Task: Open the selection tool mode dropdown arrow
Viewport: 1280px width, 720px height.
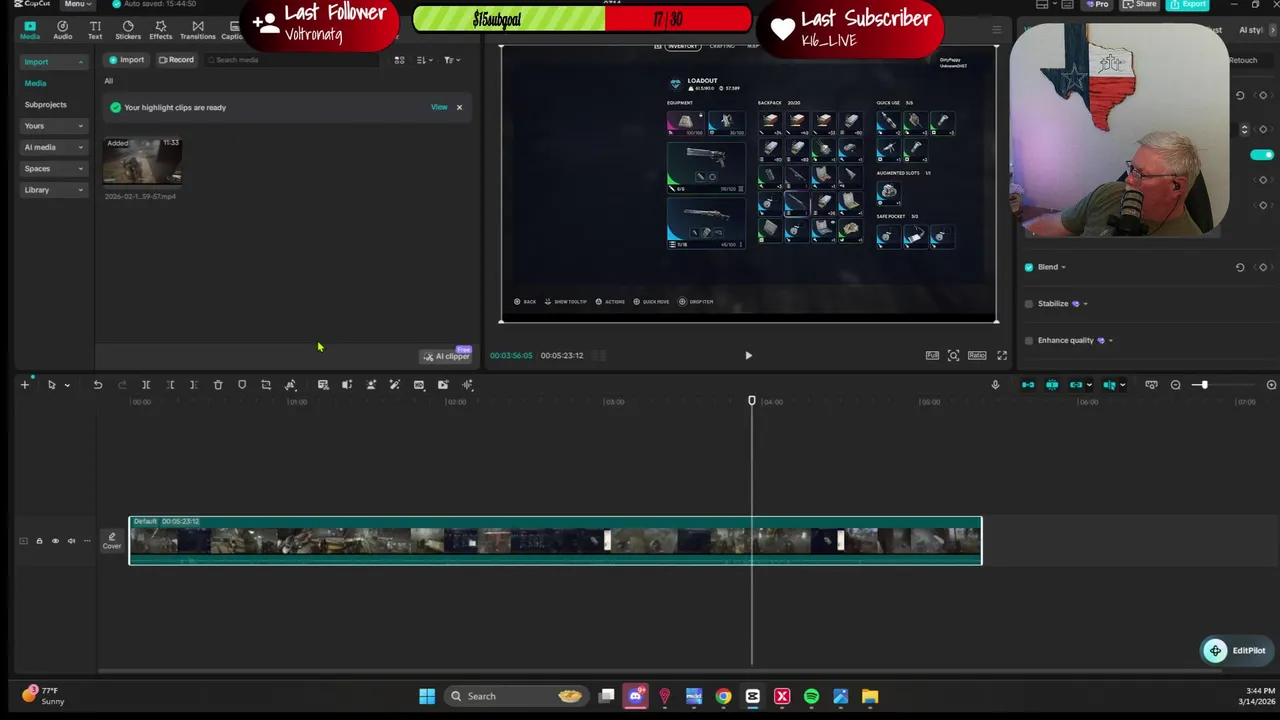Action: click(67, 385)
